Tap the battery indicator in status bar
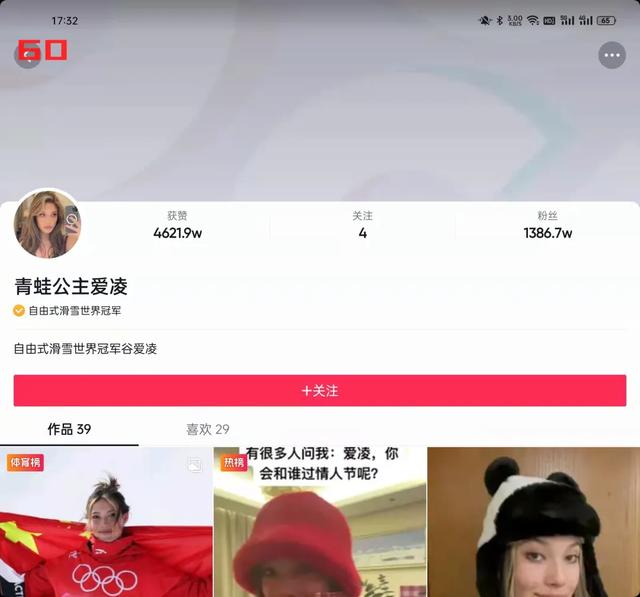Image resolution: width=640 pixels, height=597 pixels. click(x=606, y=20)
